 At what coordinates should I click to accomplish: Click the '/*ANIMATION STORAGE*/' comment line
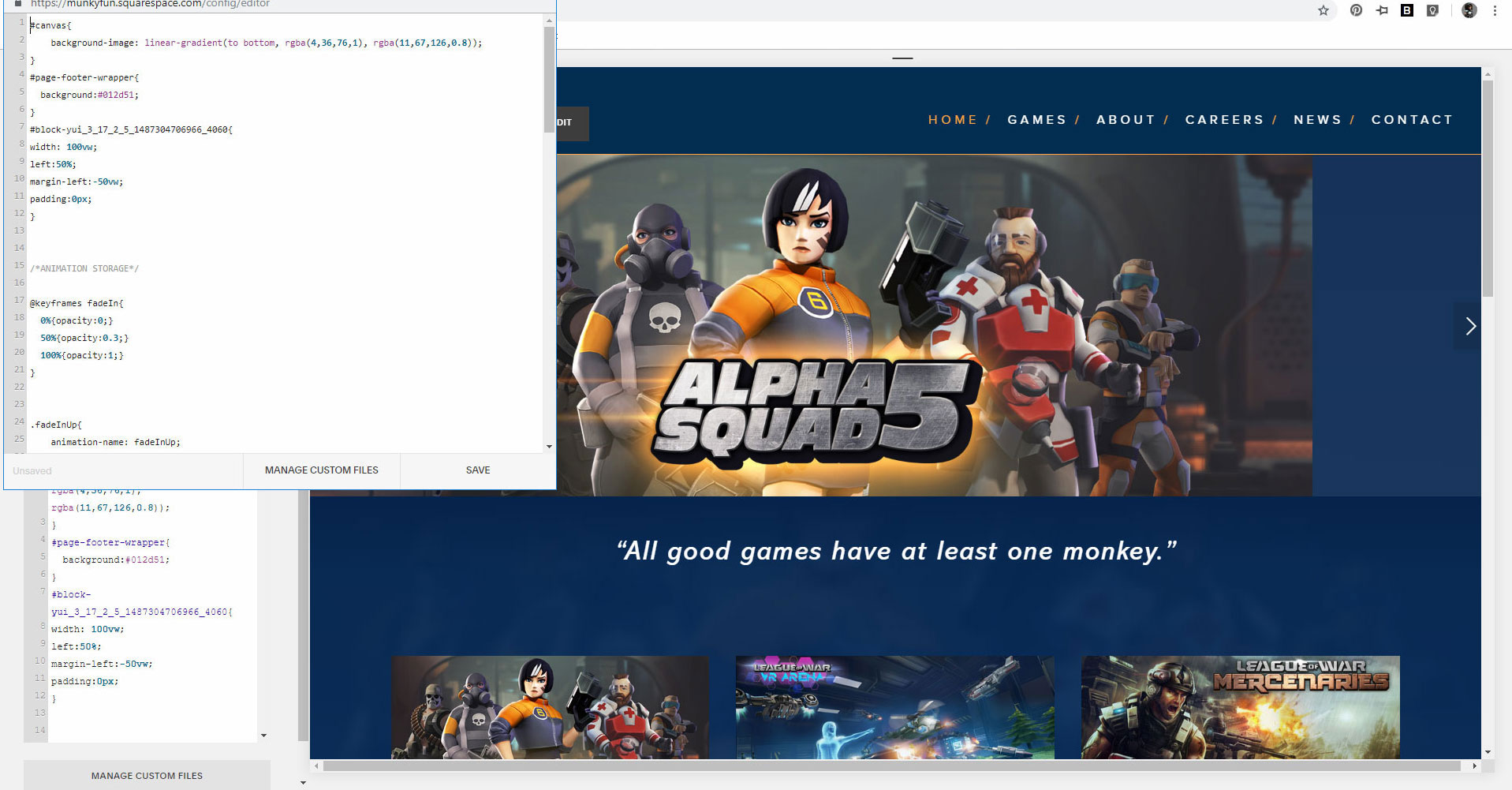tap(84, 268)
